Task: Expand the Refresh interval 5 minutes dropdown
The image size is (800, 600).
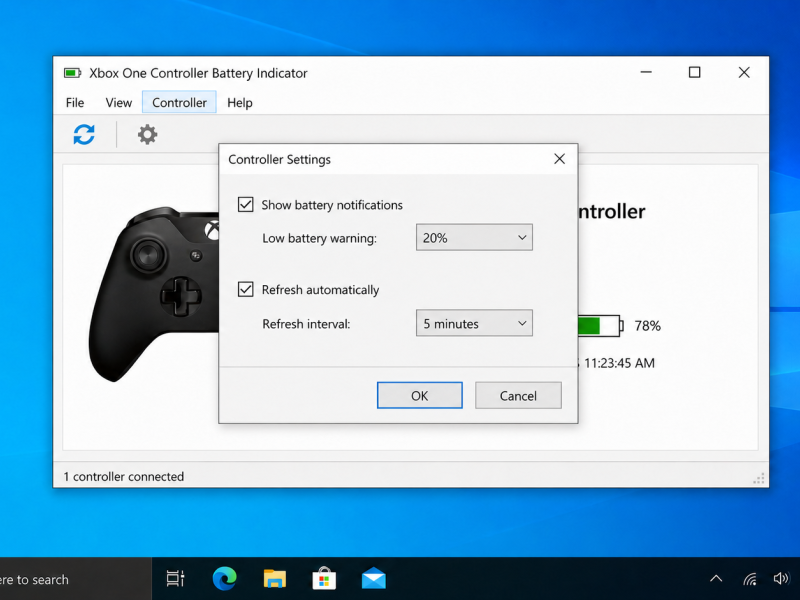Action: [x=474, y=323]
